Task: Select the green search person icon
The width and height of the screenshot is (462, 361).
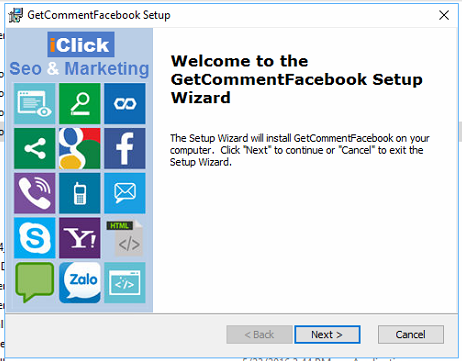Action: tap(80, 104)
